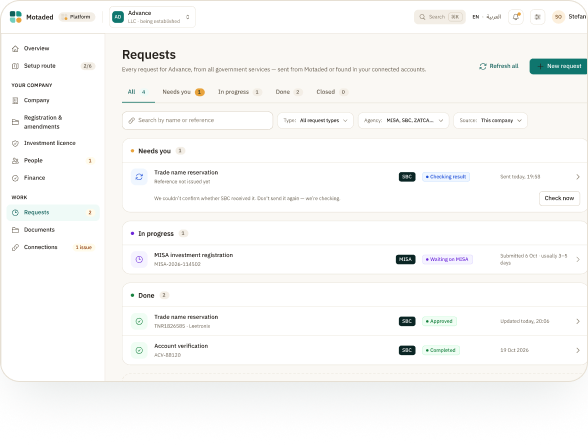This screenshot has width=588, height=446.
Task: Click the Motaded logo icon
Action: coord(15,17)
